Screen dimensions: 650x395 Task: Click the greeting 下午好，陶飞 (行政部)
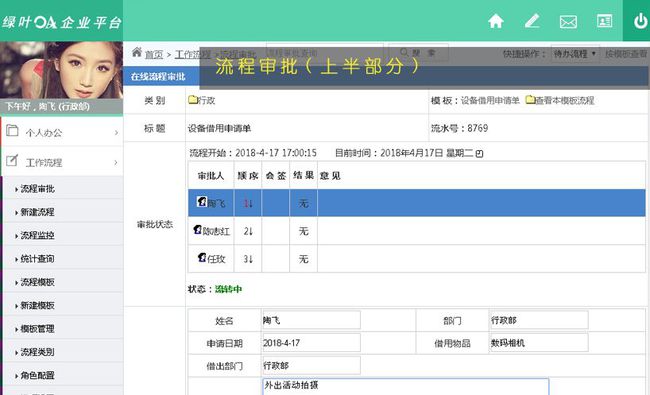click(47, 107)
